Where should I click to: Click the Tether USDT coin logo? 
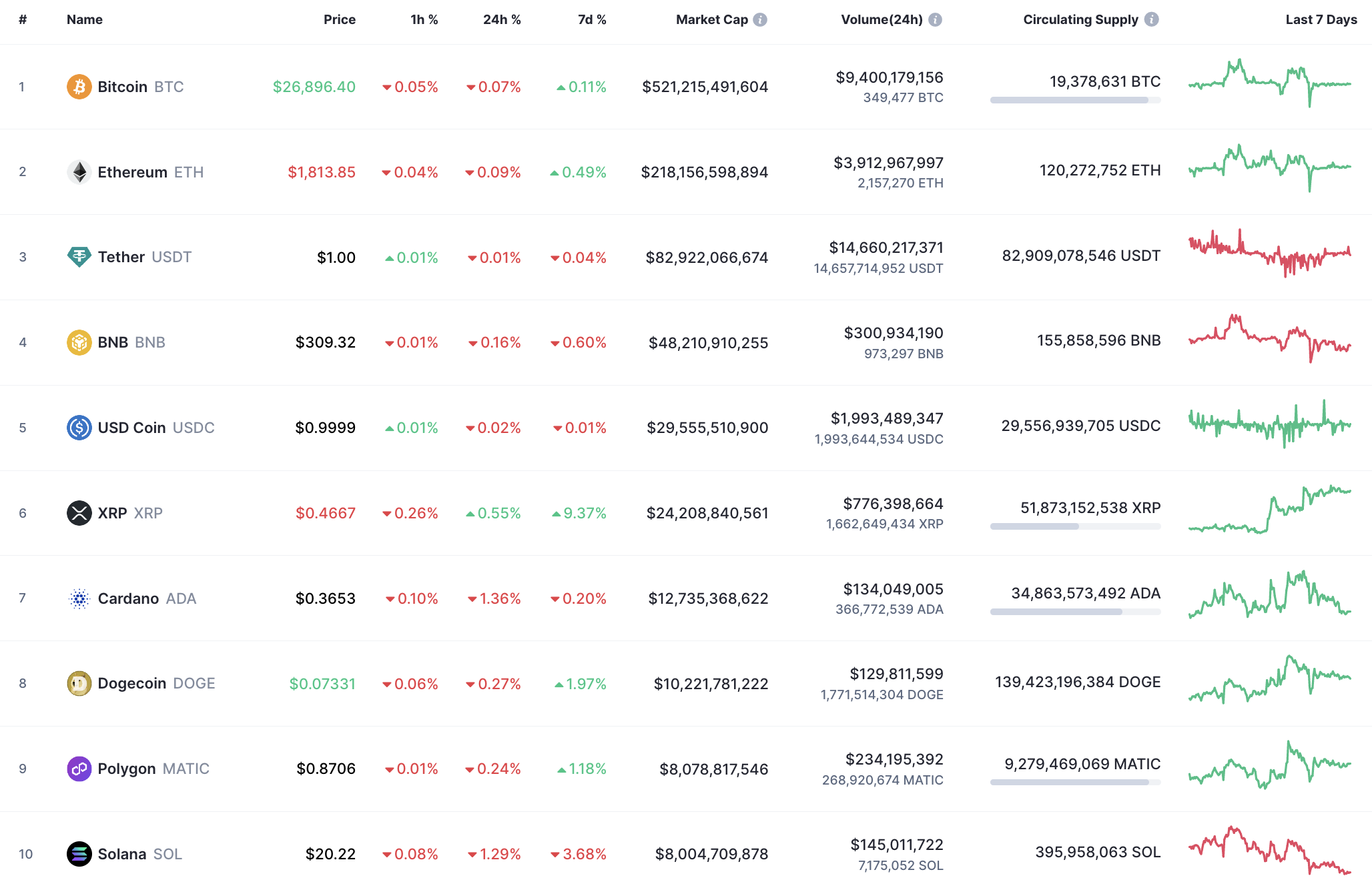pos(79,257)
